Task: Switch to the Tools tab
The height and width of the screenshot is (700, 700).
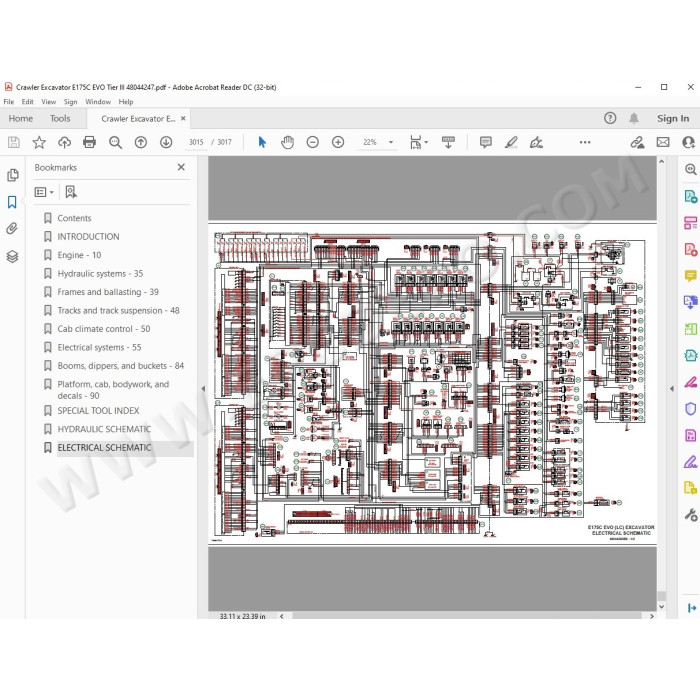Action: (60, 118)
